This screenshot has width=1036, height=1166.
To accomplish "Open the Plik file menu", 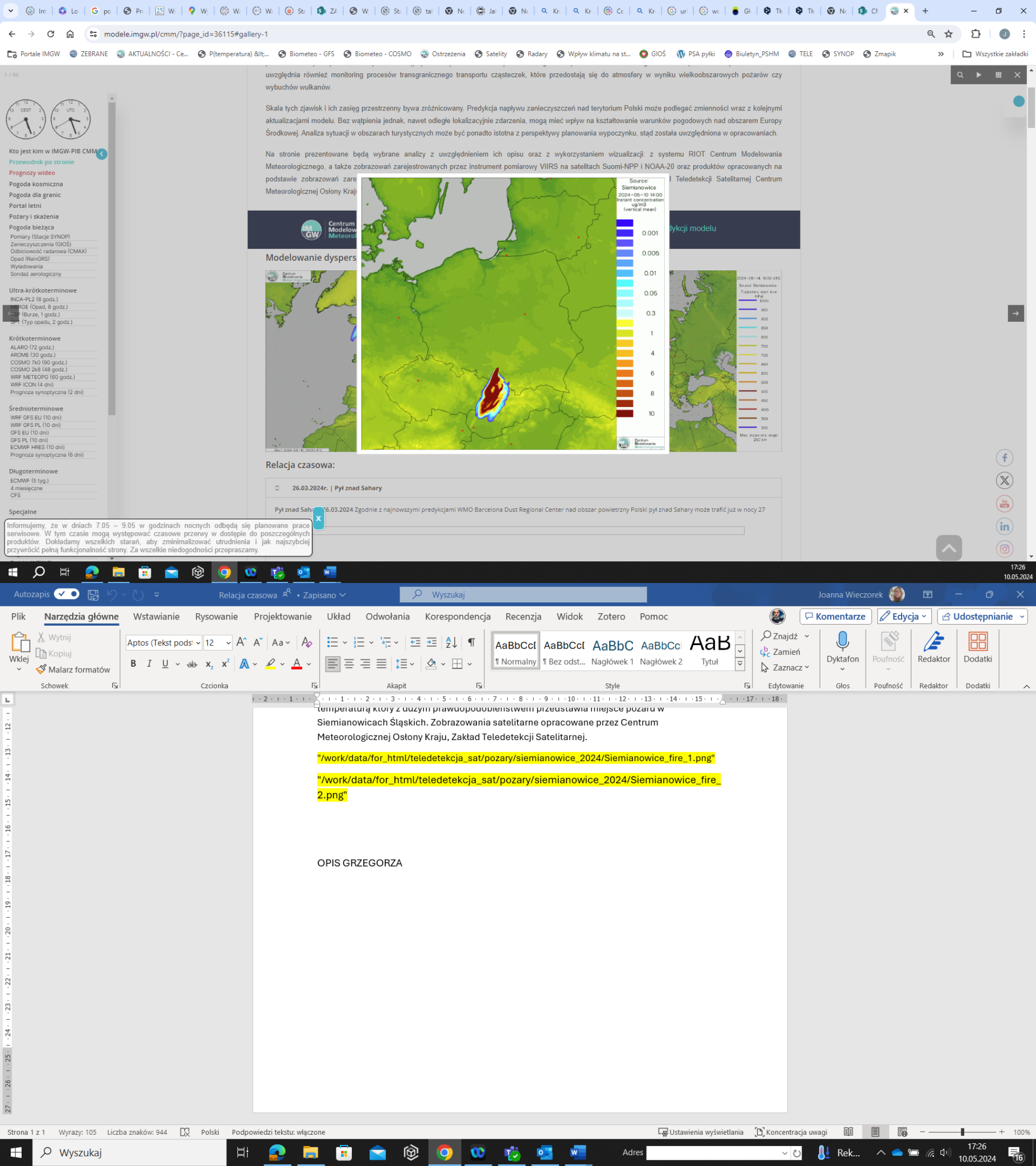I will point(18,616).
